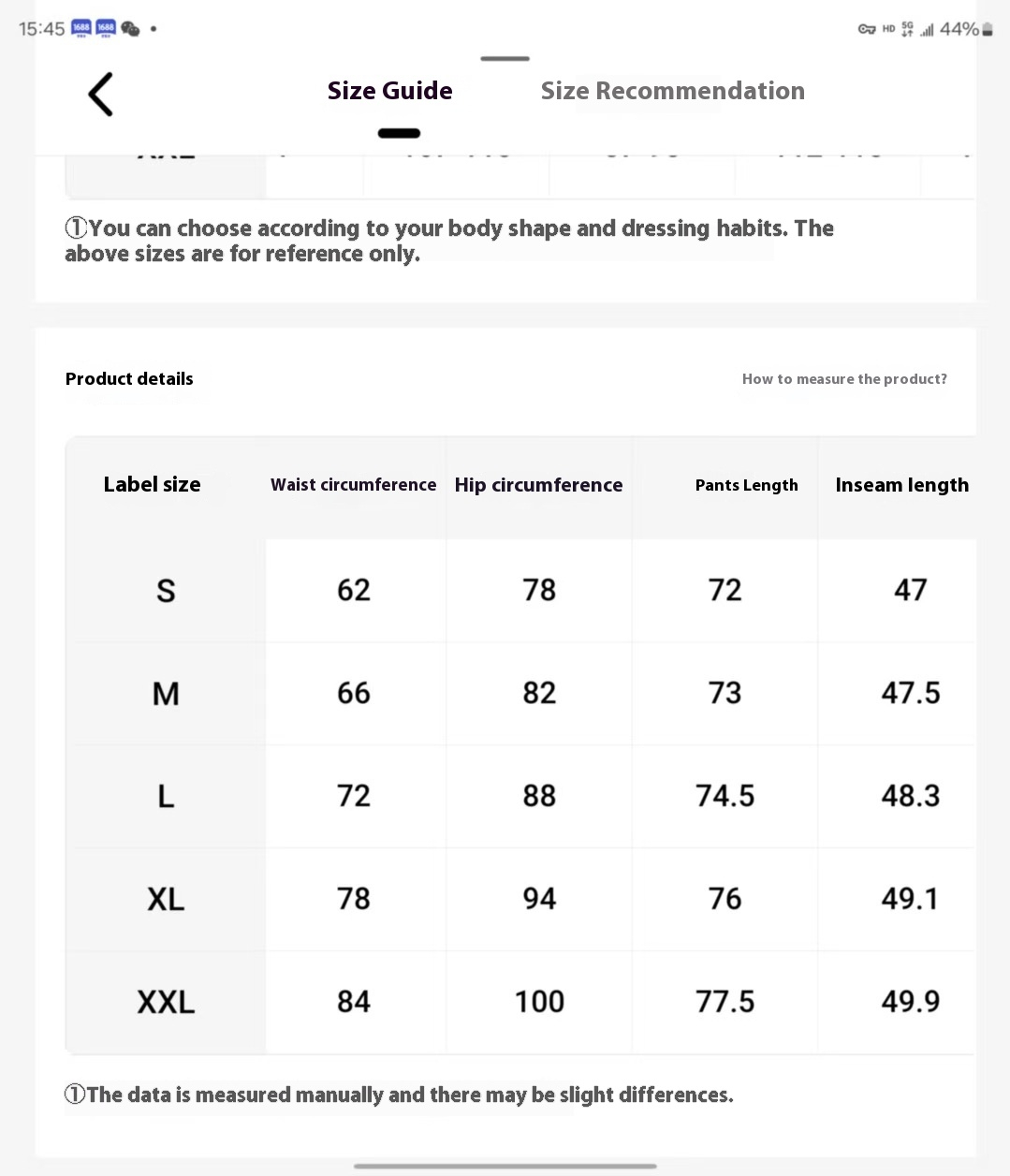Tap the second 1688 notification icon
This screenshot has width=1010, height=1176.
(x=106, y=28)
